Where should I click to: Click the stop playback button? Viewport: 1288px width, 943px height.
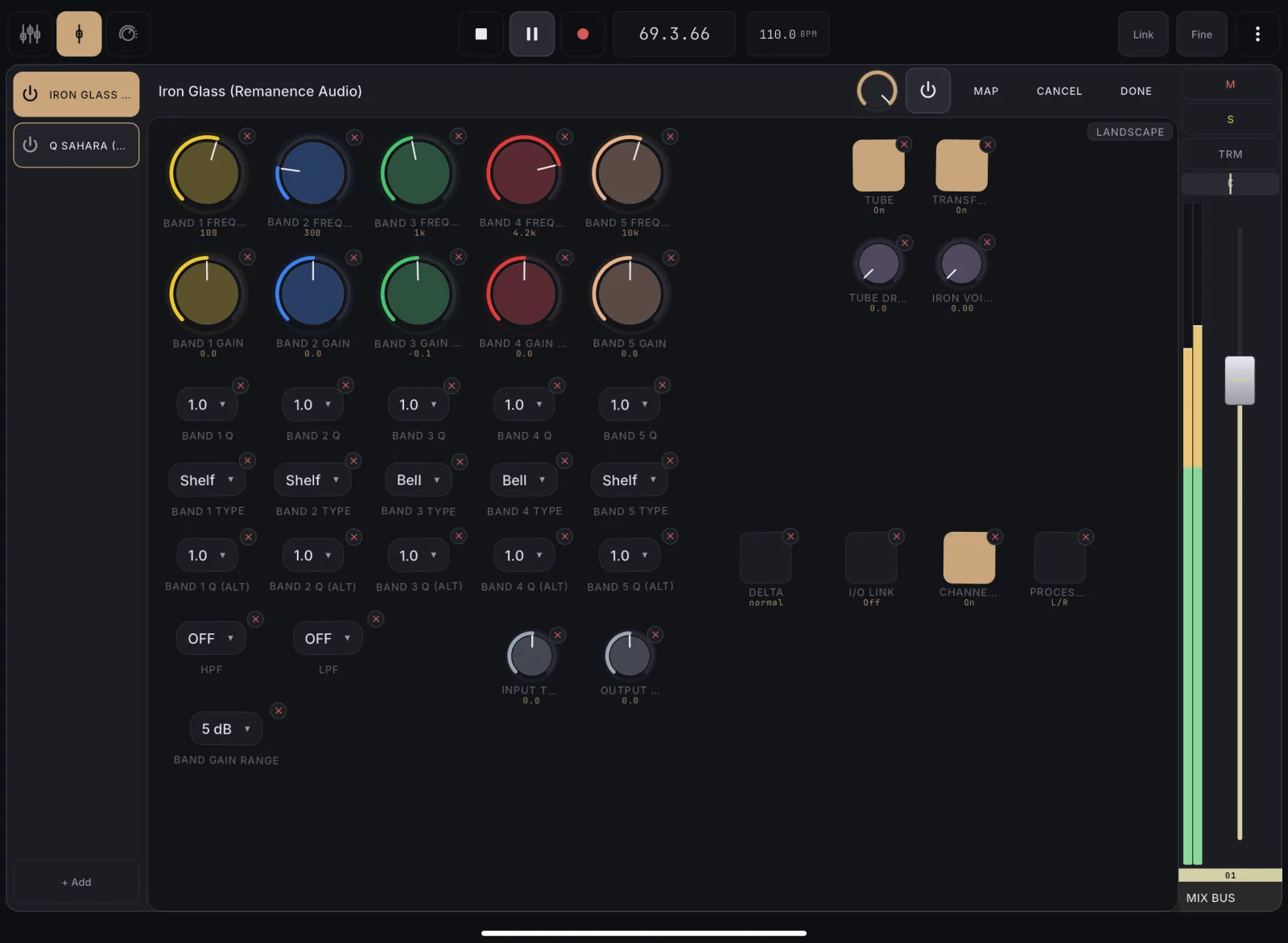tap(481, 34)
